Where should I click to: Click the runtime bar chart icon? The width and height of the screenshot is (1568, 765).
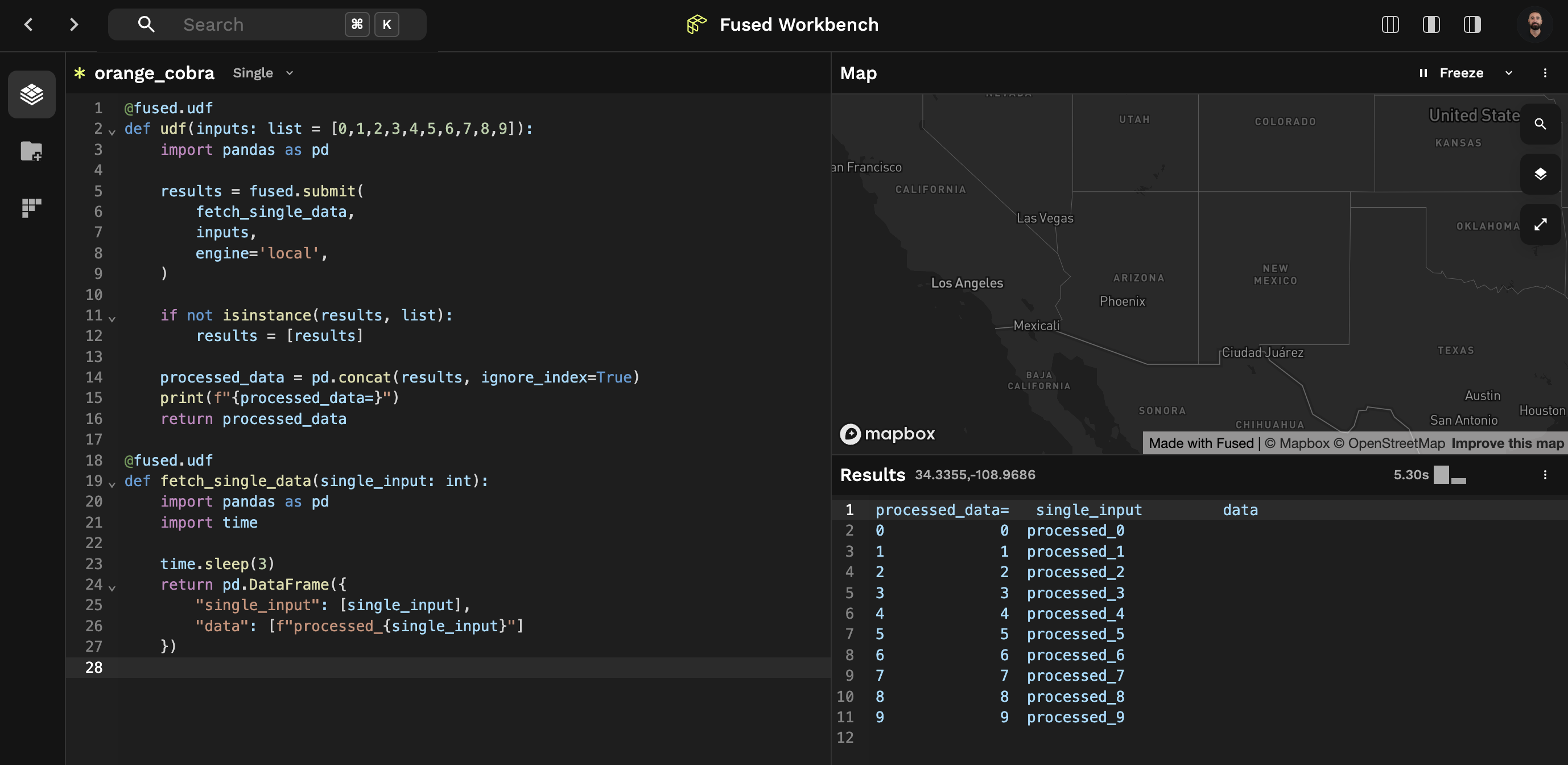(1450, 475)
